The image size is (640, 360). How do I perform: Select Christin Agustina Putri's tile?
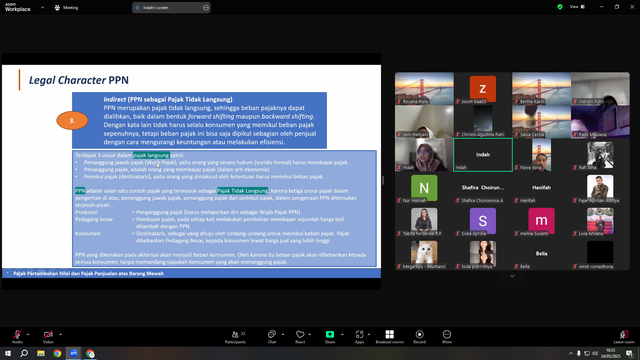483,122
